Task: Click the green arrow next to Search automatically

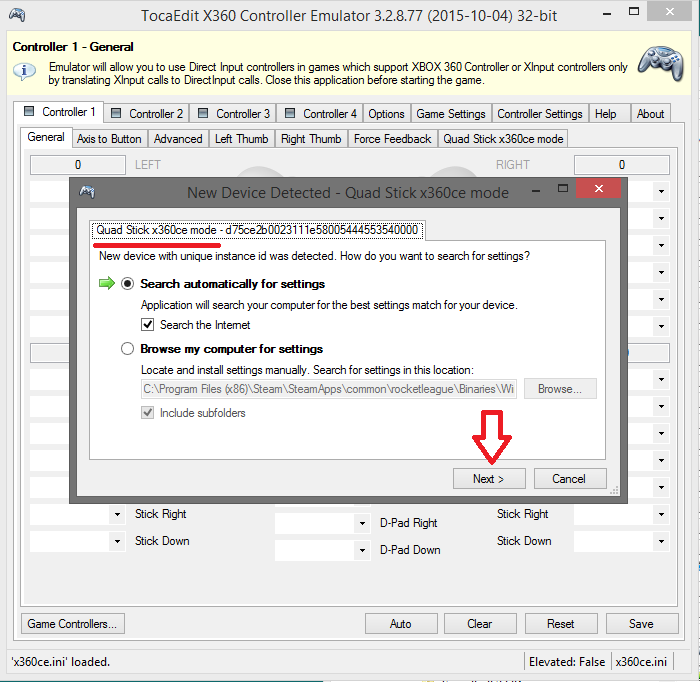Action: tap(107, 283)
